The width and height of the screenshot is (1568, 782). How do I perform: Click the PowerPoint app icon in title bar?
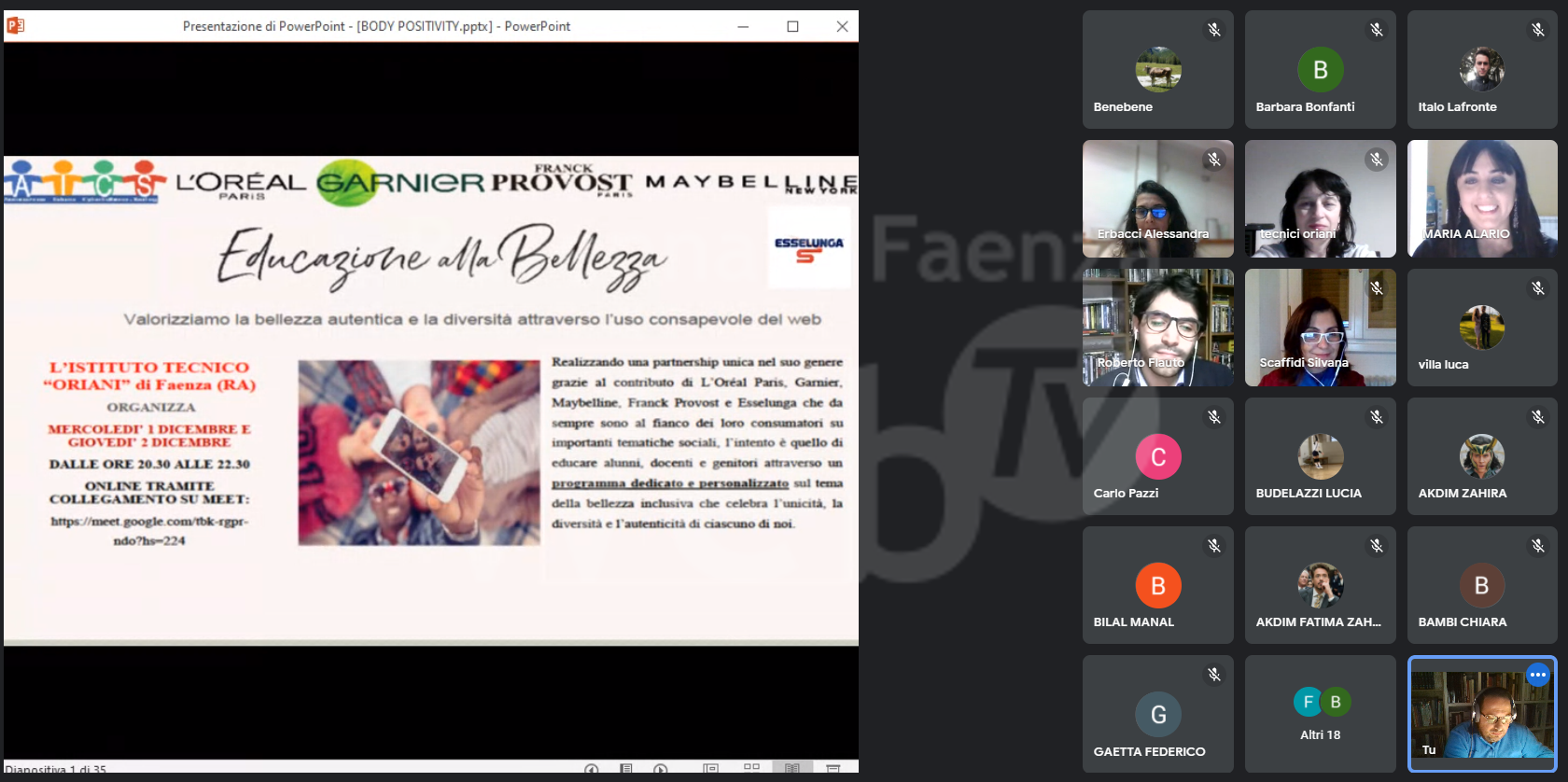(15, 26)
